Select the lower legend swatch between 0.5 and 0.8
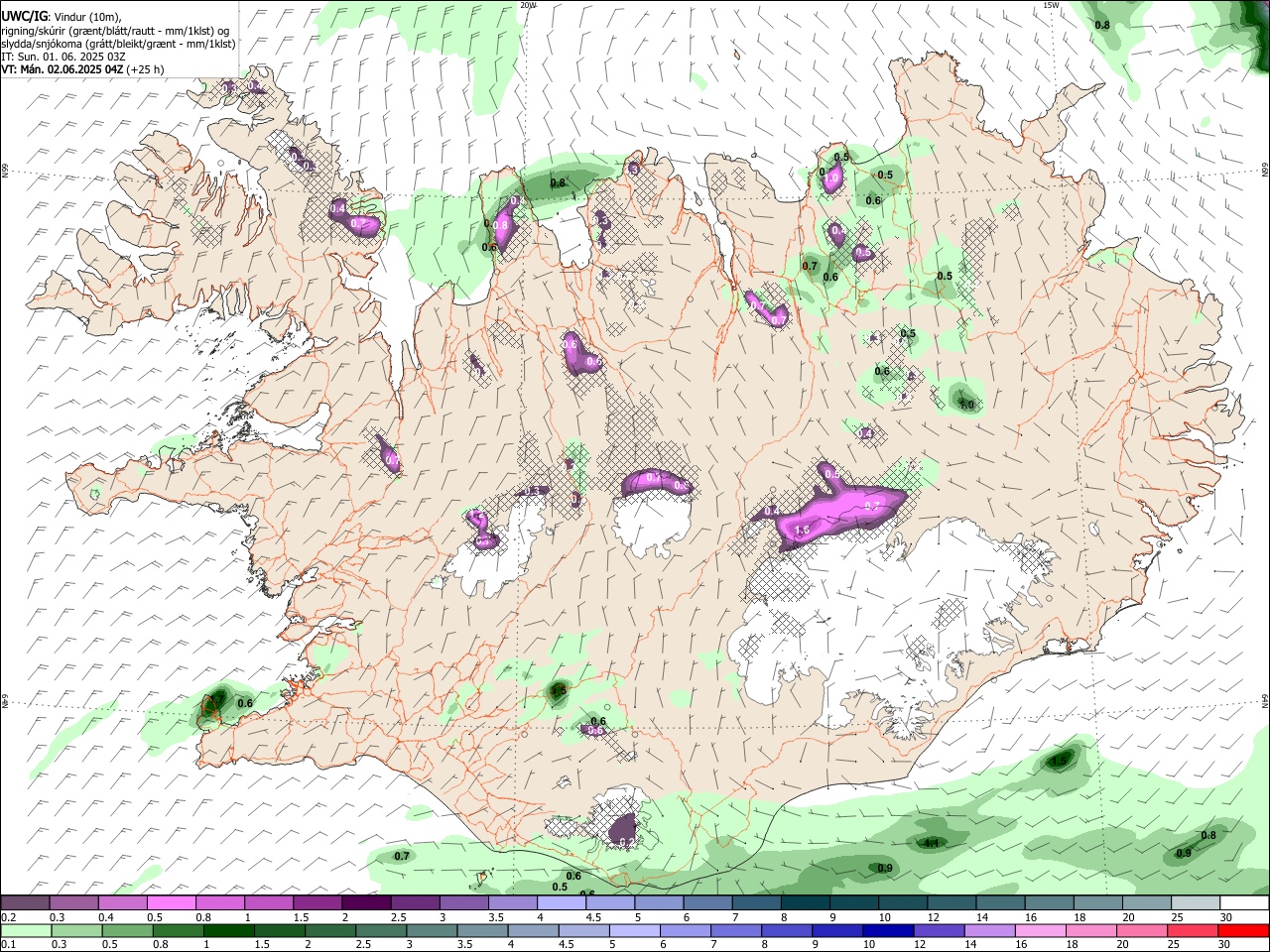Screen dimensions: 1270x952 tap(128, 930)
